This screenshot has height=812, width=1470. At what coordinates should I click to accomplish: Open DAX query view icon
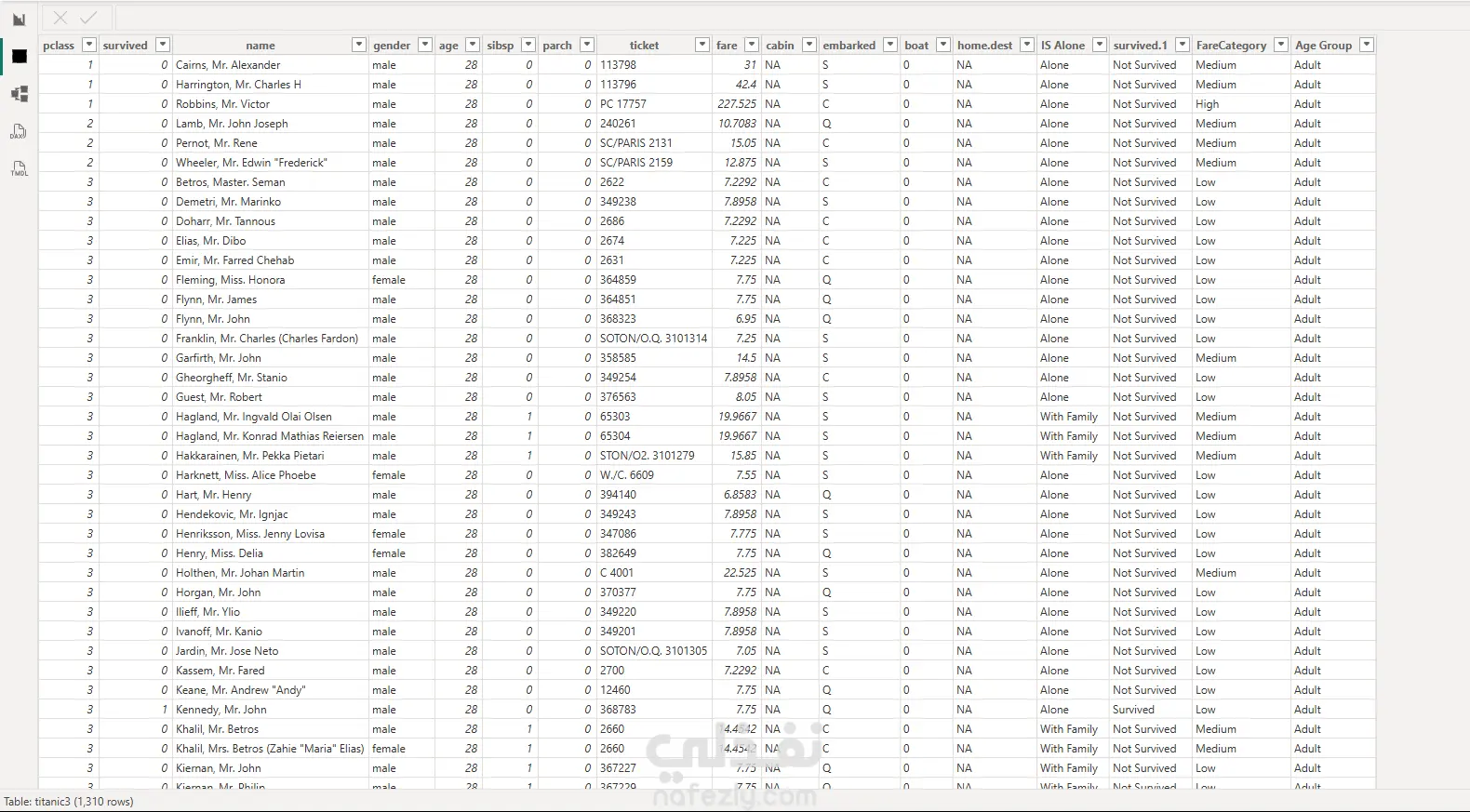coord(19,131)
